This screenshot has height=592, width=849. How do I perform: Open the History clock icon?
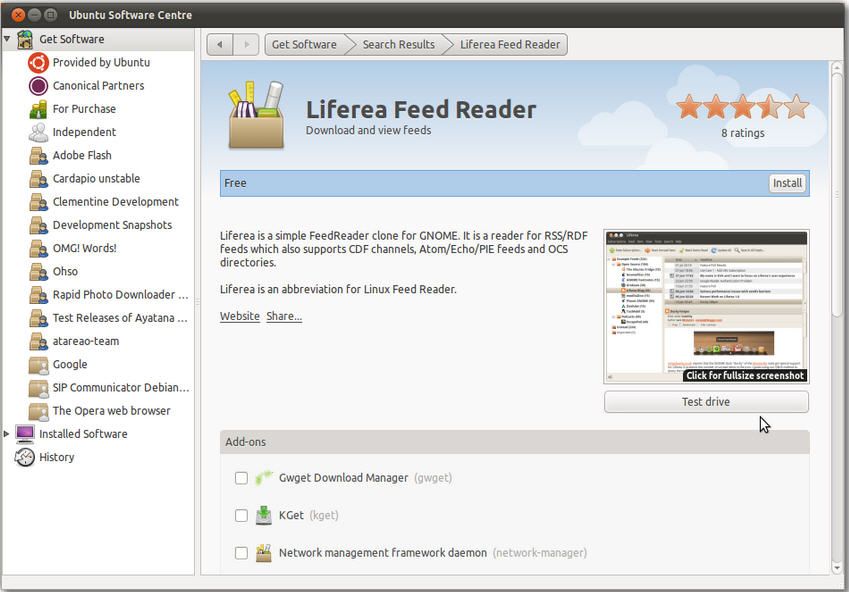[25, 457]
